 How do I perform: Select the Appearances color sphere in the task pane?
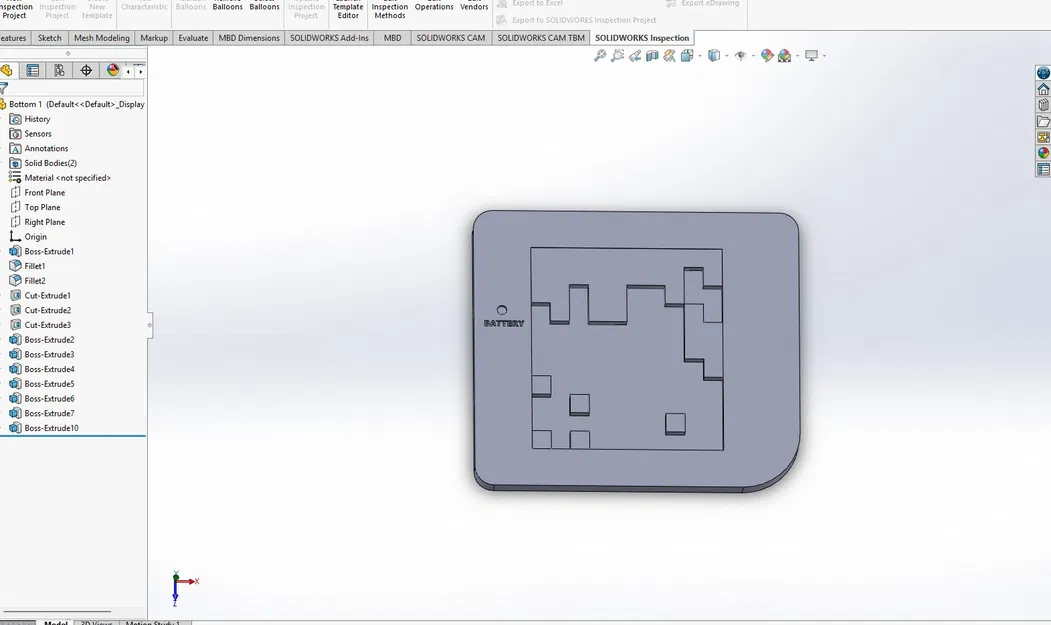tap(1043, 152)
